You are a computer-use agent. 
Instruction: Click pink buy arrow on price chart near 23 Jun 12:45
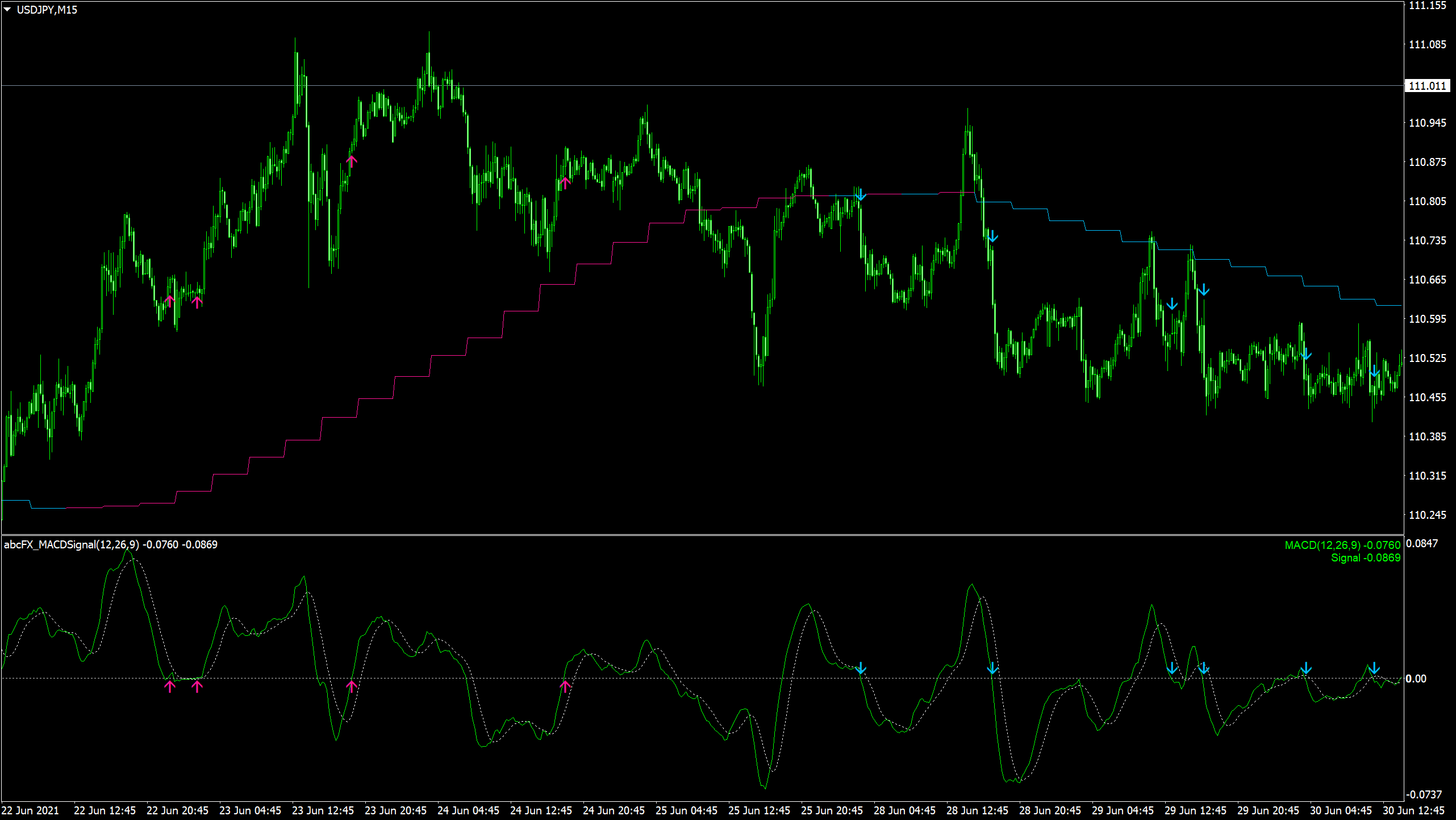(352, 161)
